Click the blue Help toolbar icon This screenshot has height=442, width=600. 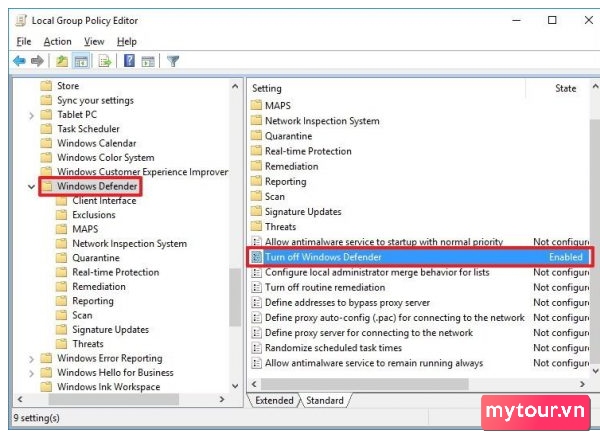click(x=129, y=61)
